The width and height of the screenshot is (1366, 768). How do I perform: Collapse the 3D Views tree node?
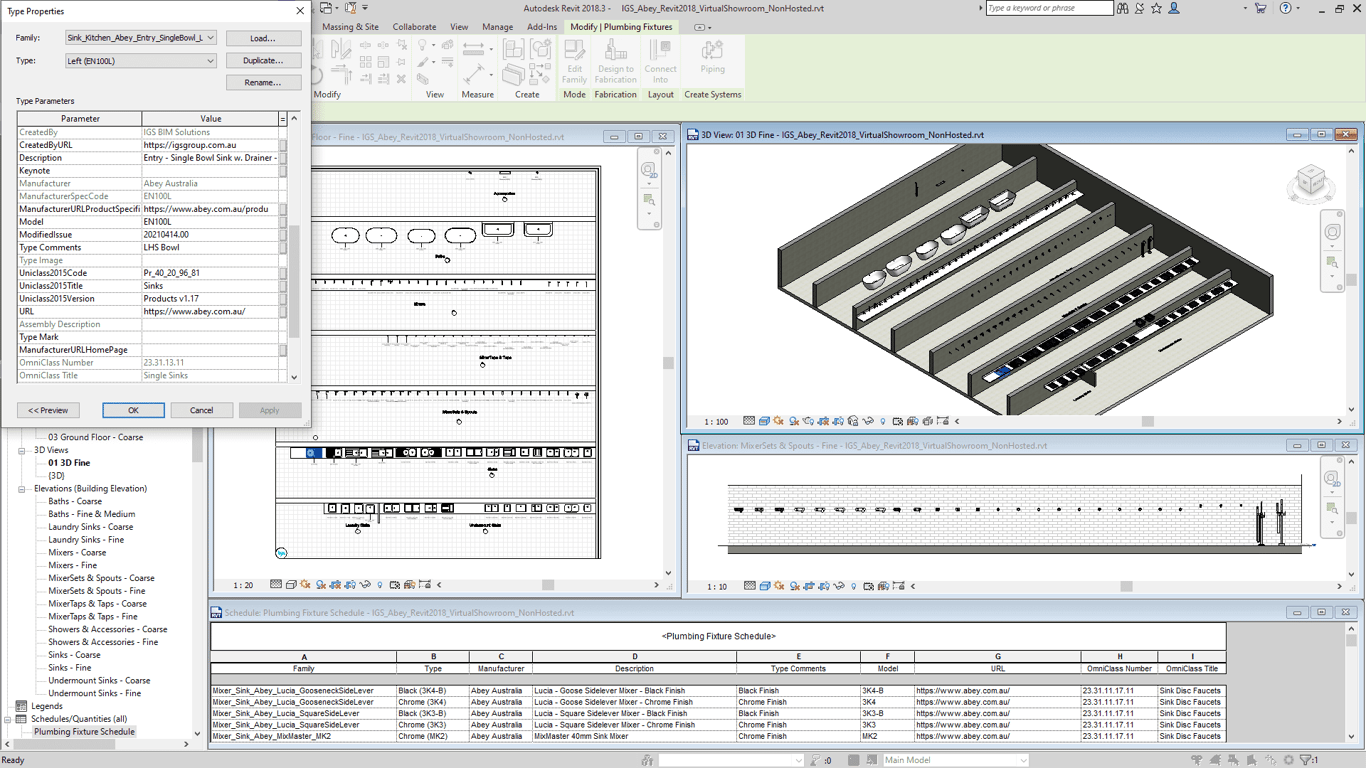click(22, 450)
